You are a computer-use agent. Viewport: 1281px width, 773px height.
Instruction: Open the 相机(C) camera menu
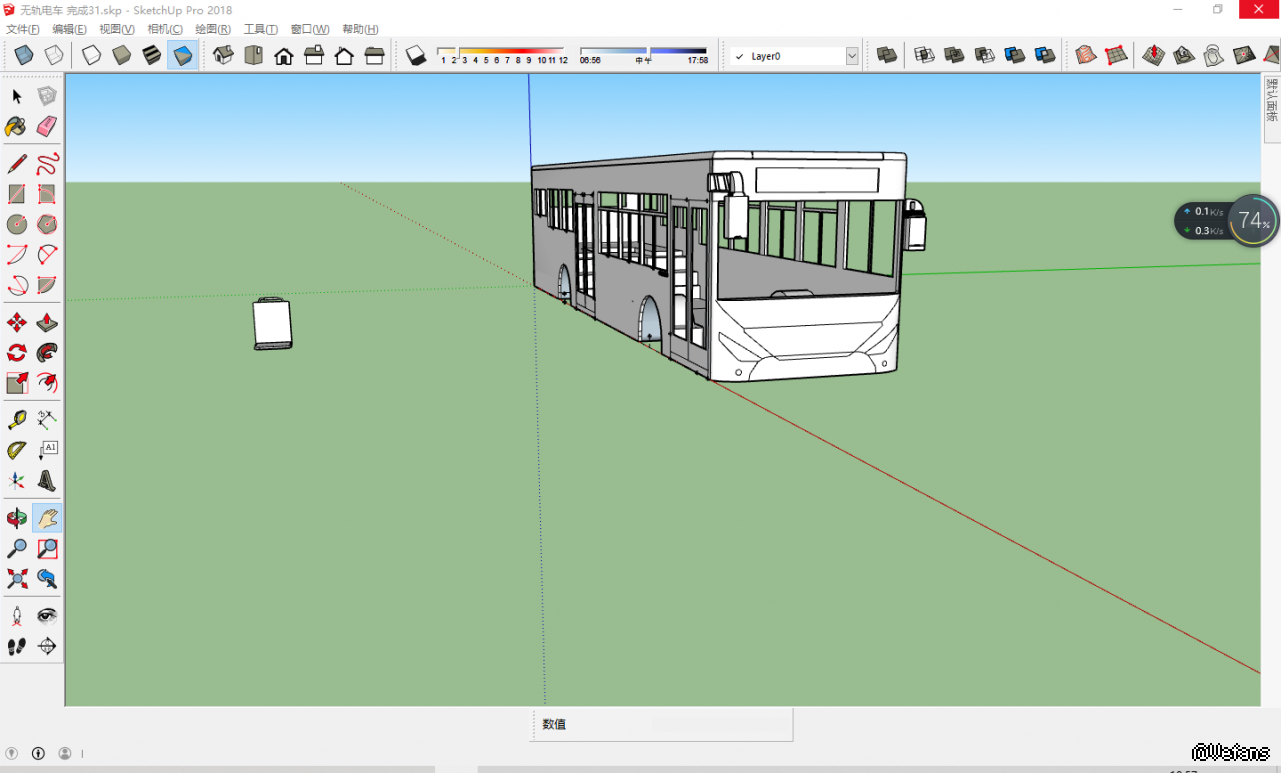click(x=165, y=29)
